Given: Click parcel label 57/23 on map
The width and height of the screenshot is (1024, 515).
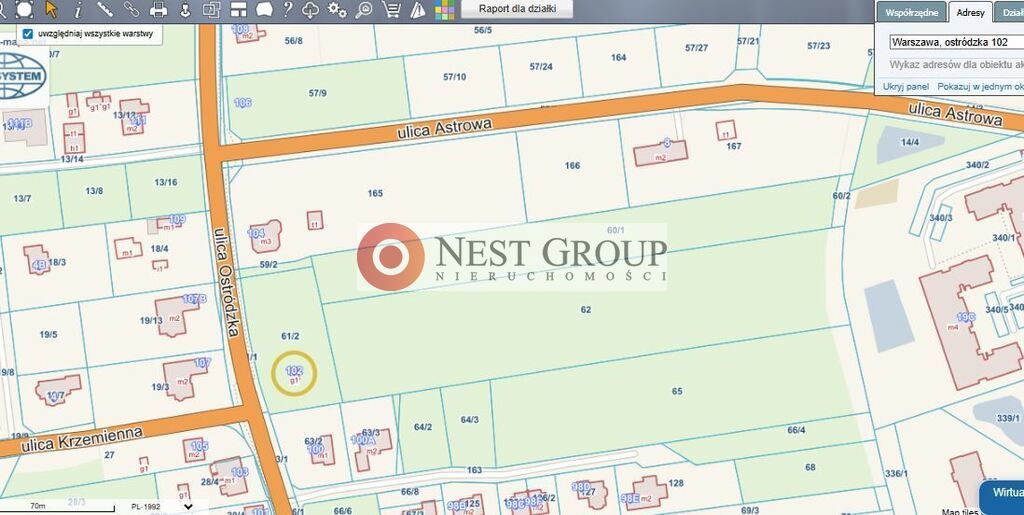Looking at the screenshot, I should pos(818,46).
